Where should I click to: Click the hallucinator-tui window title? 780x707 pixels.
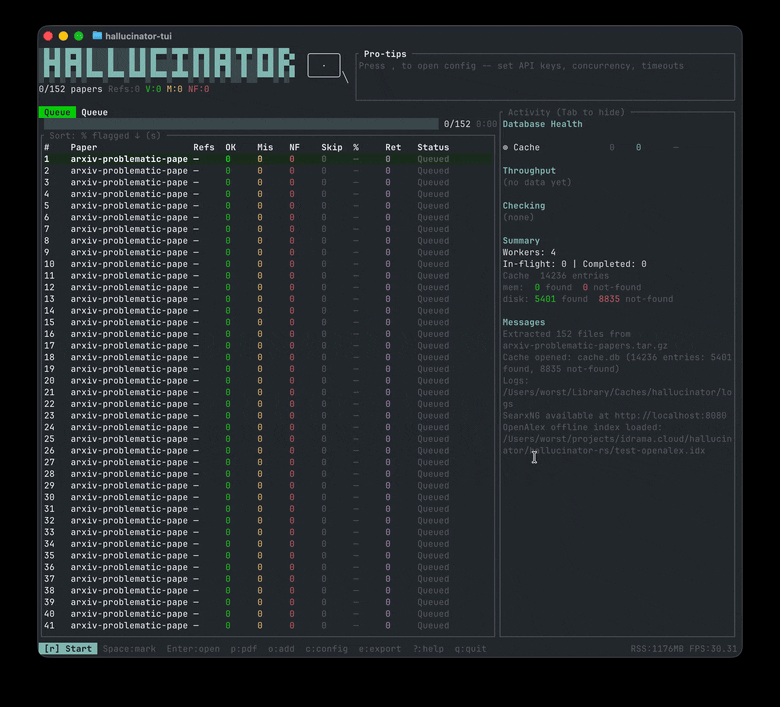[x=138, y=36]
